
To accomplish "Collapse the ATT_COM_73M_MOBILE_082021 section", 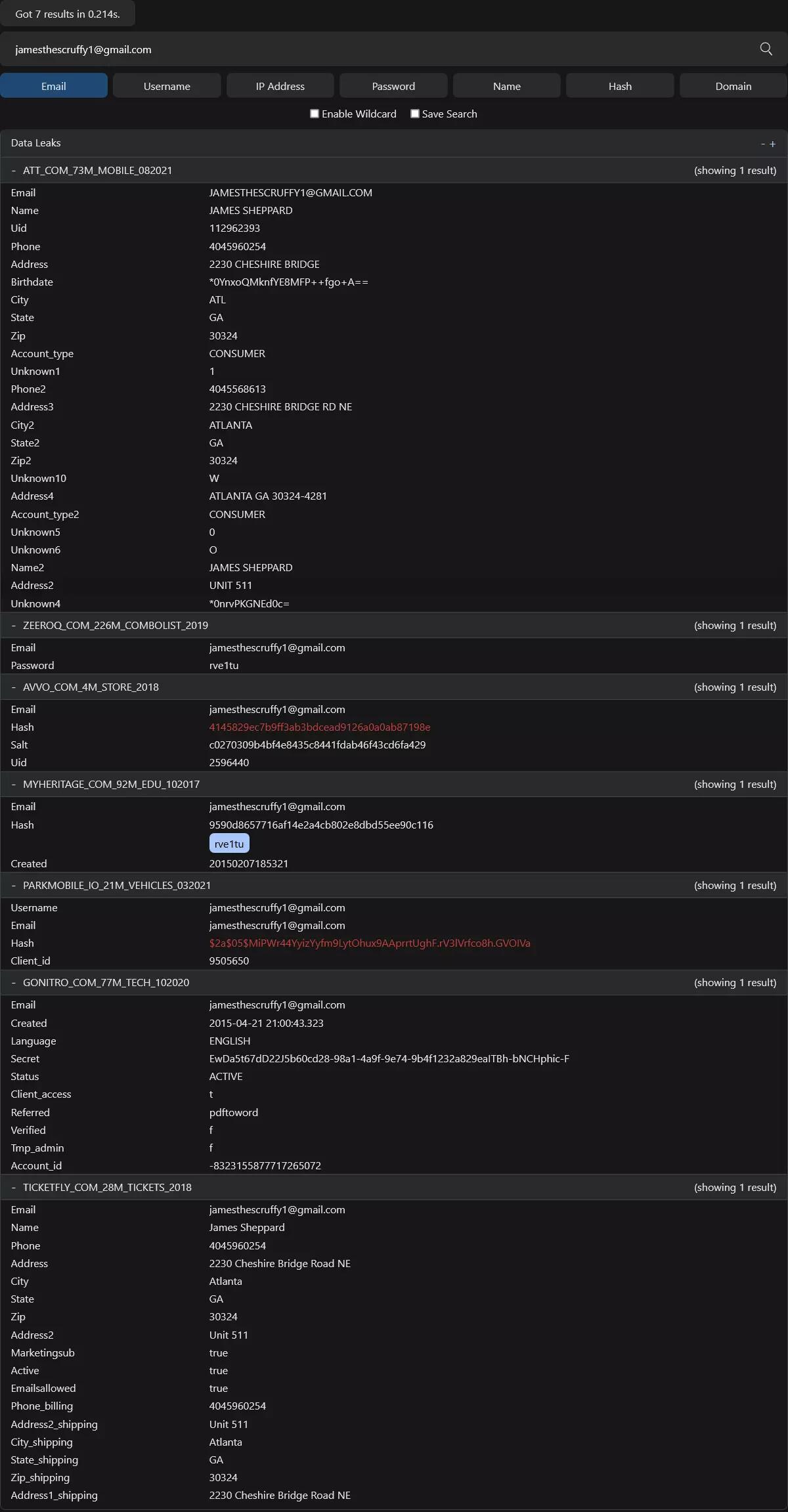I will [x=13, y=171].
